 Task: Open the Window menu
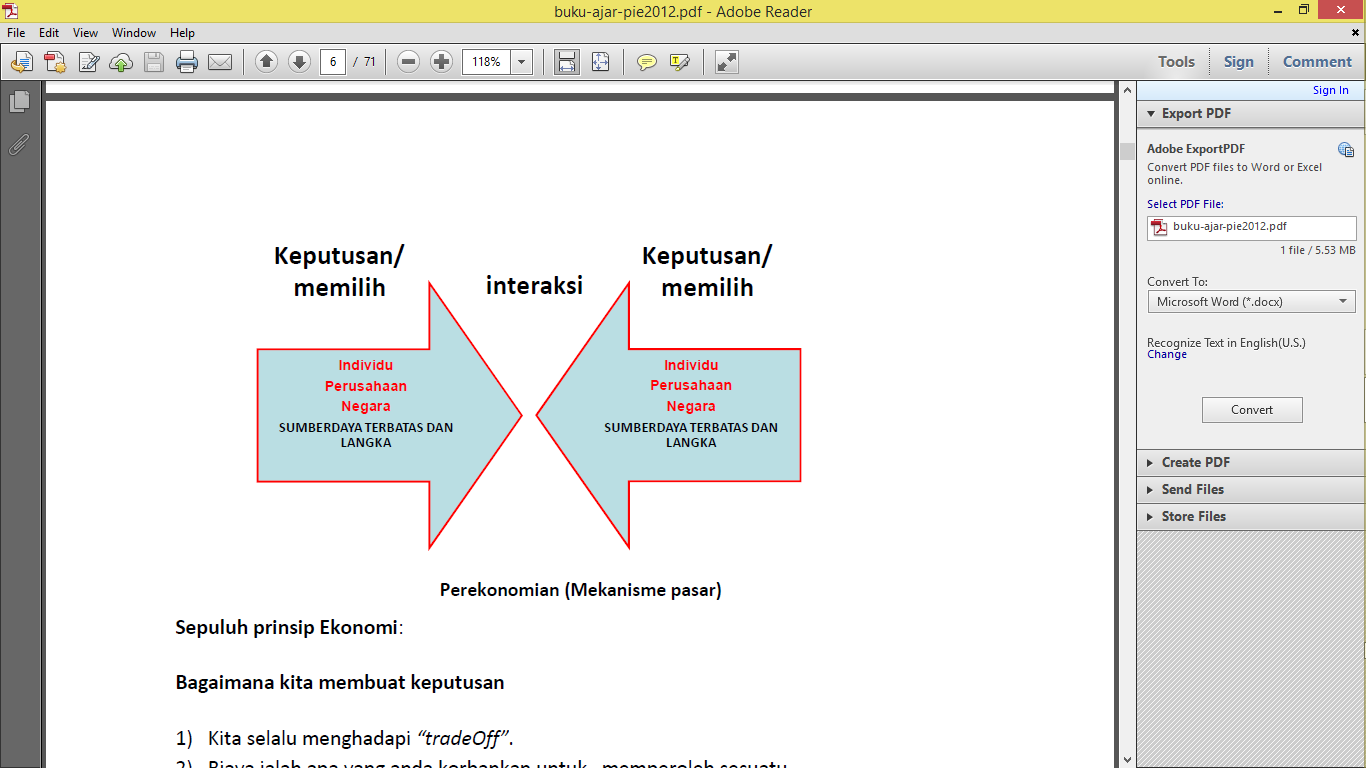134,33
